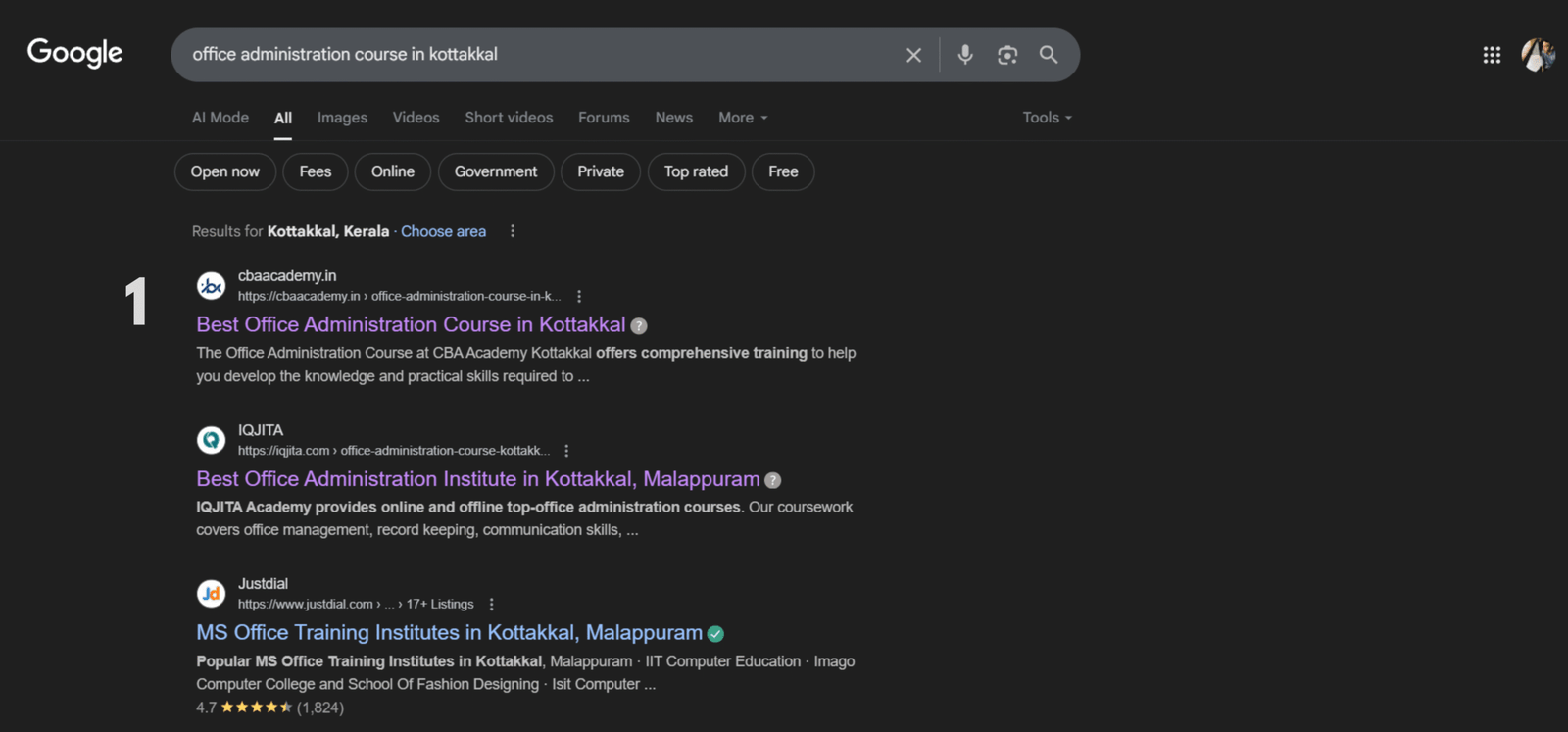
Task: Click info icon beside Best Office Administration Institute
Action: [773, 480]
